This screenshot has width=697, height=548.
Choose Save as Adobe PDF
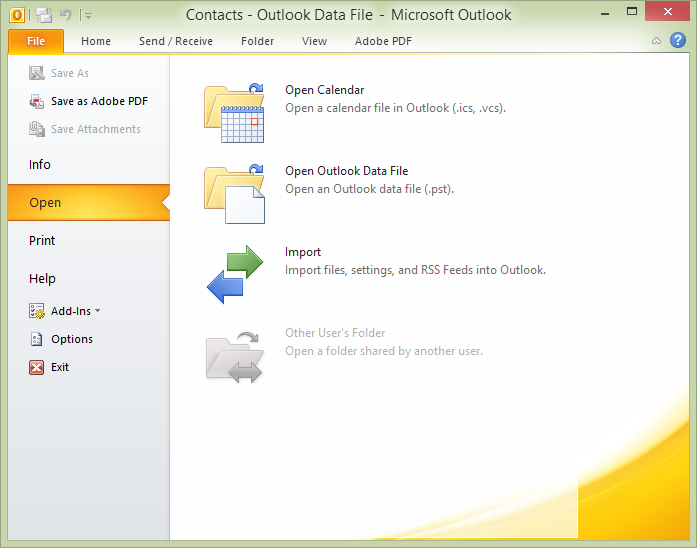[x=100, y=101]
